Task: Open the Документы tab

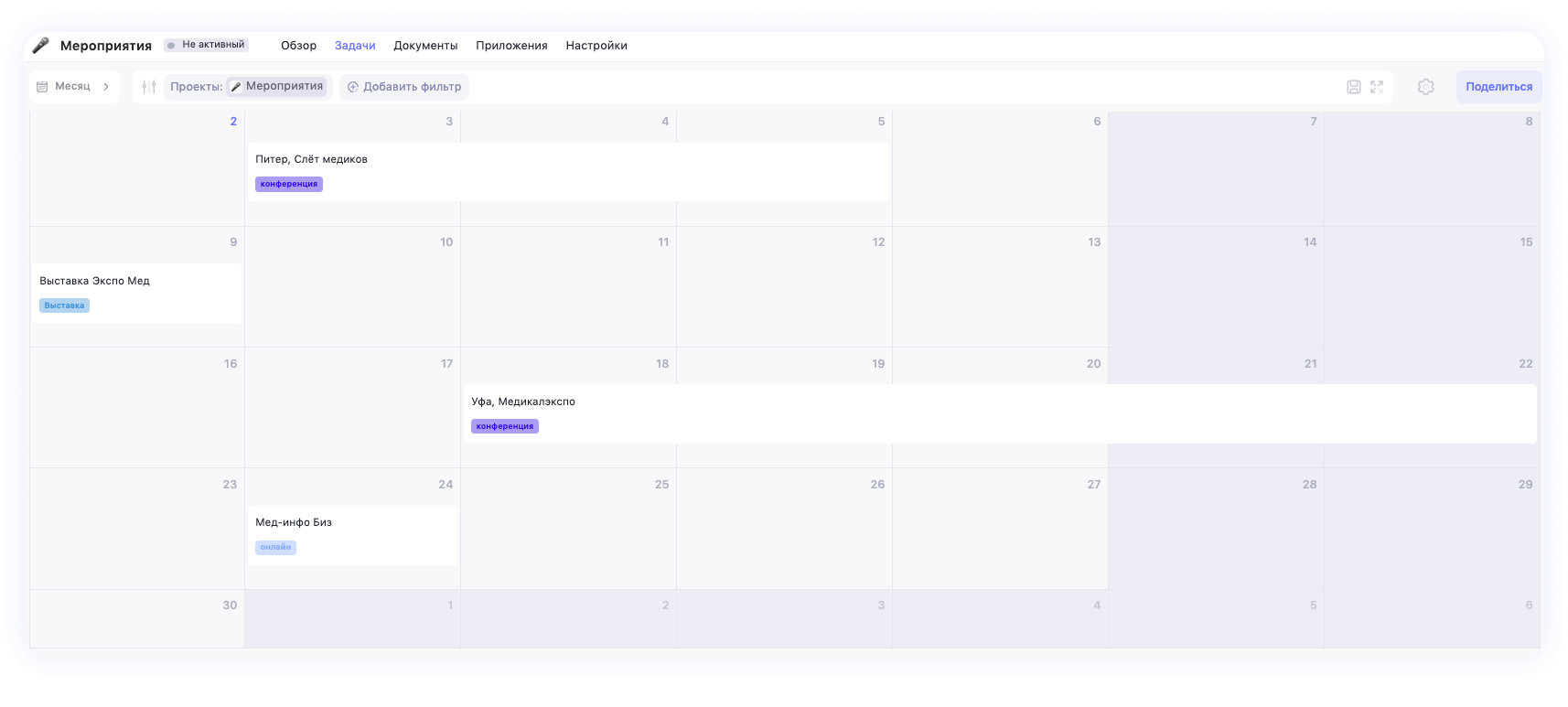Action: pyautogui.click(x=425, y=46)
